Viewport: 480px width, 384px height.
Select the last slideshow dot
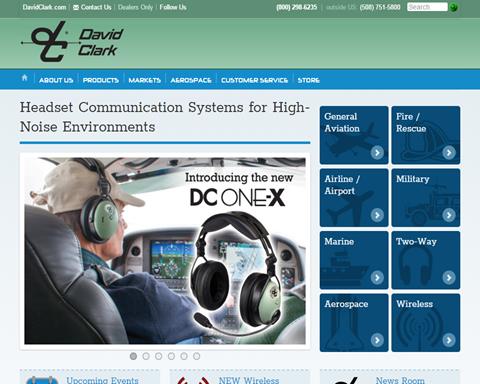point(197,356)
